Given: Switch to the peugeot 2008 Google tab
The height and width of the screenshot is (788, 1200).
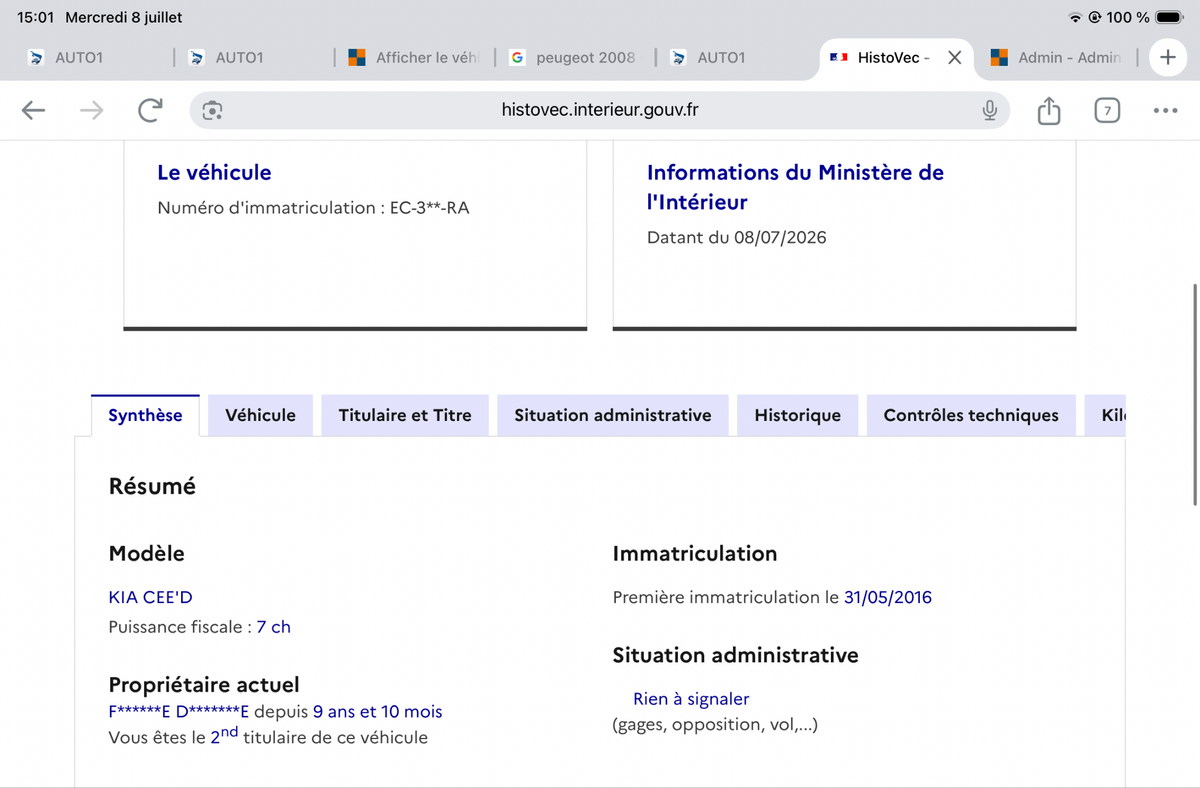Looking at the screenshot, I should pyautogui.click(x=572, y=58).
